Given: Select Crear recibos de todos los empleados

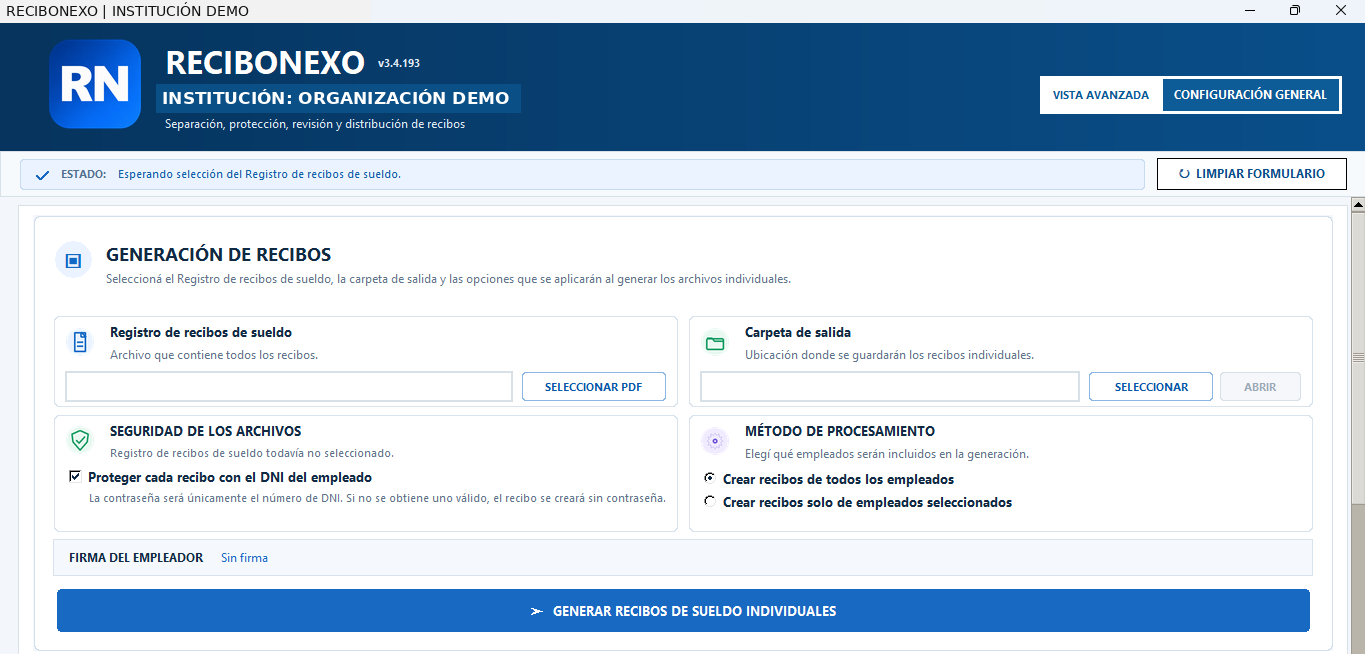Looking at the screenshot, I should pyautogui.click(x=710, y=479).
